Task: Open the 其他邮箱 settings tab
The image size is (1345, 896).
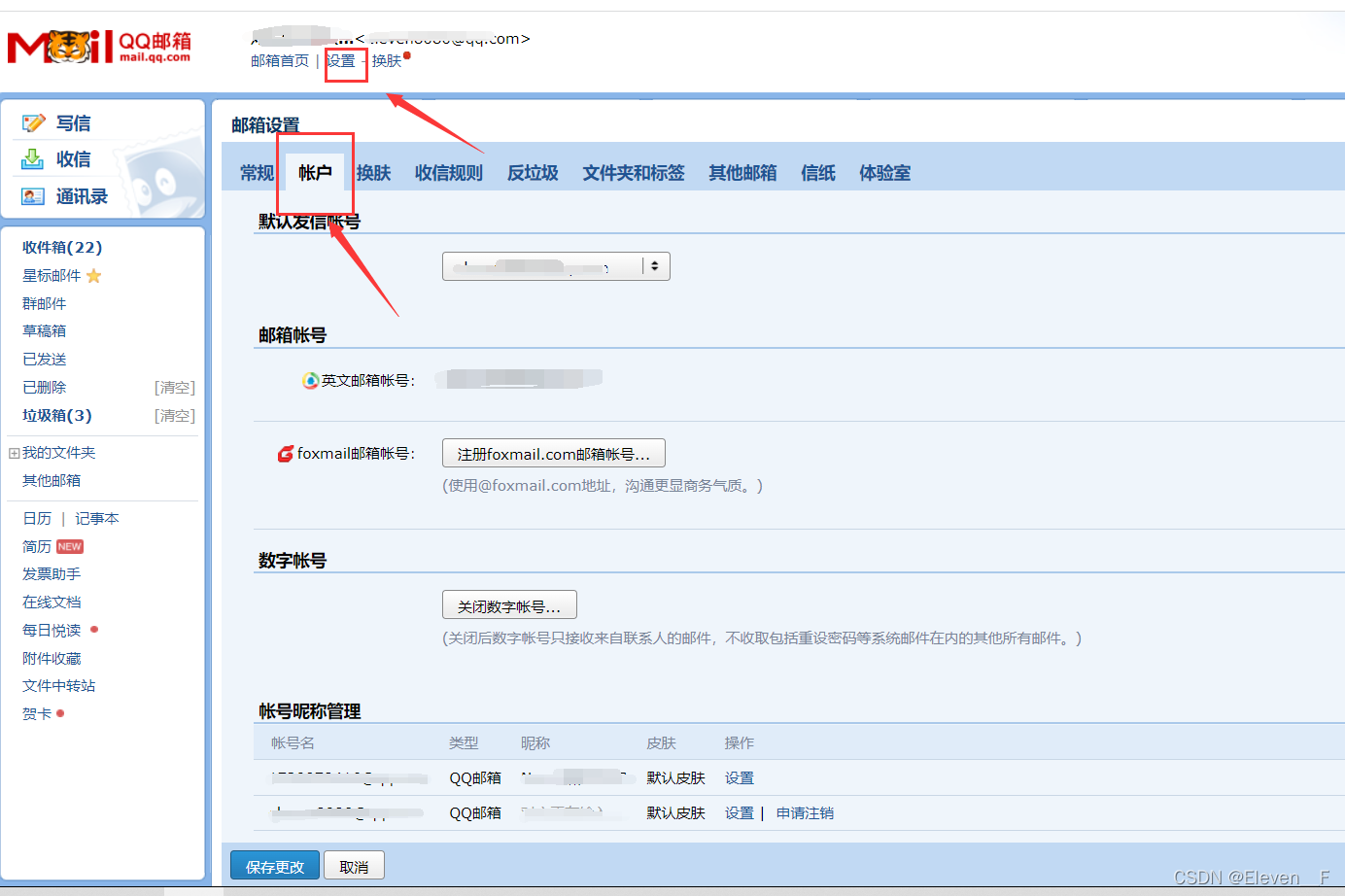Action: 742,173
